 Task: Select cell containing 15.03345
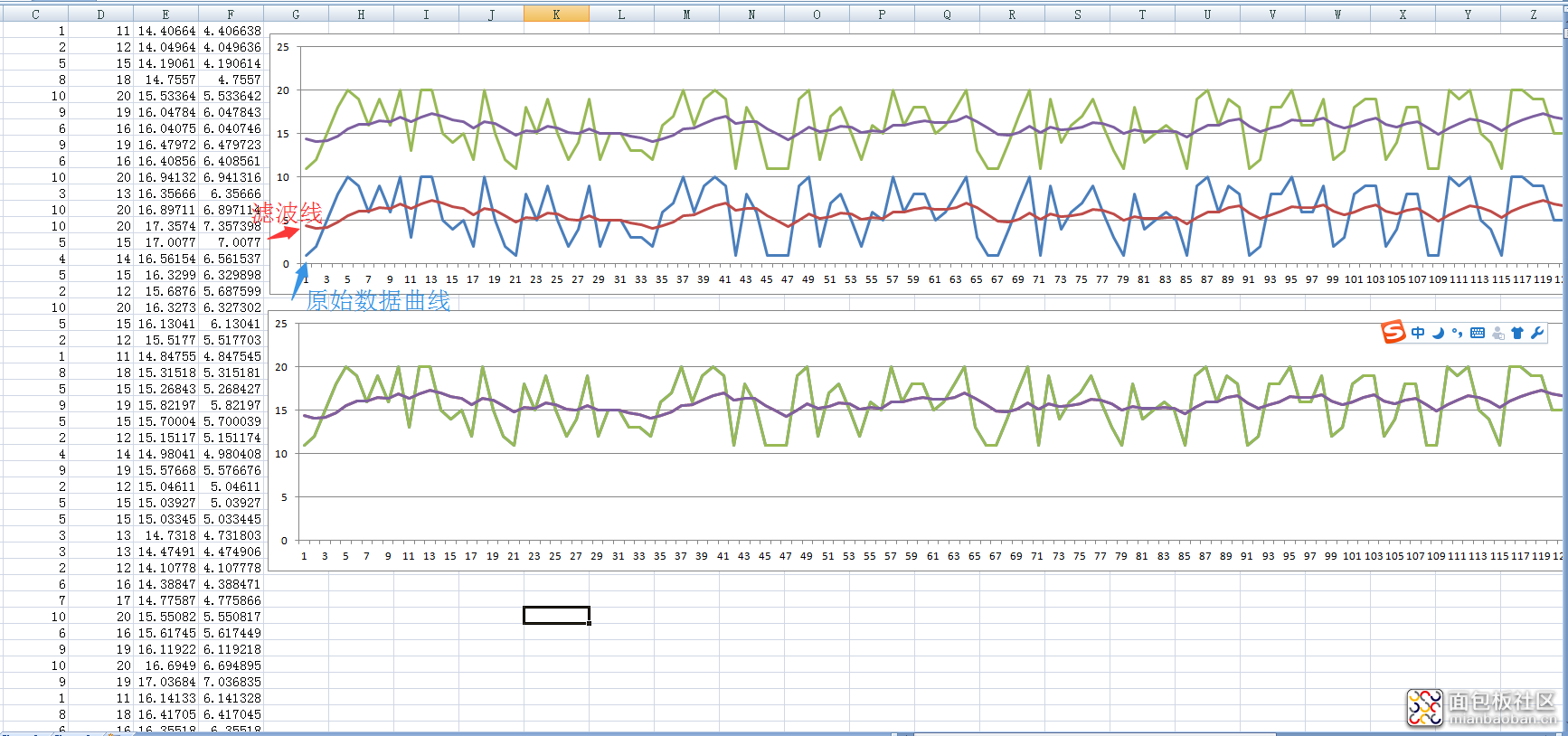tap(166, 519)
